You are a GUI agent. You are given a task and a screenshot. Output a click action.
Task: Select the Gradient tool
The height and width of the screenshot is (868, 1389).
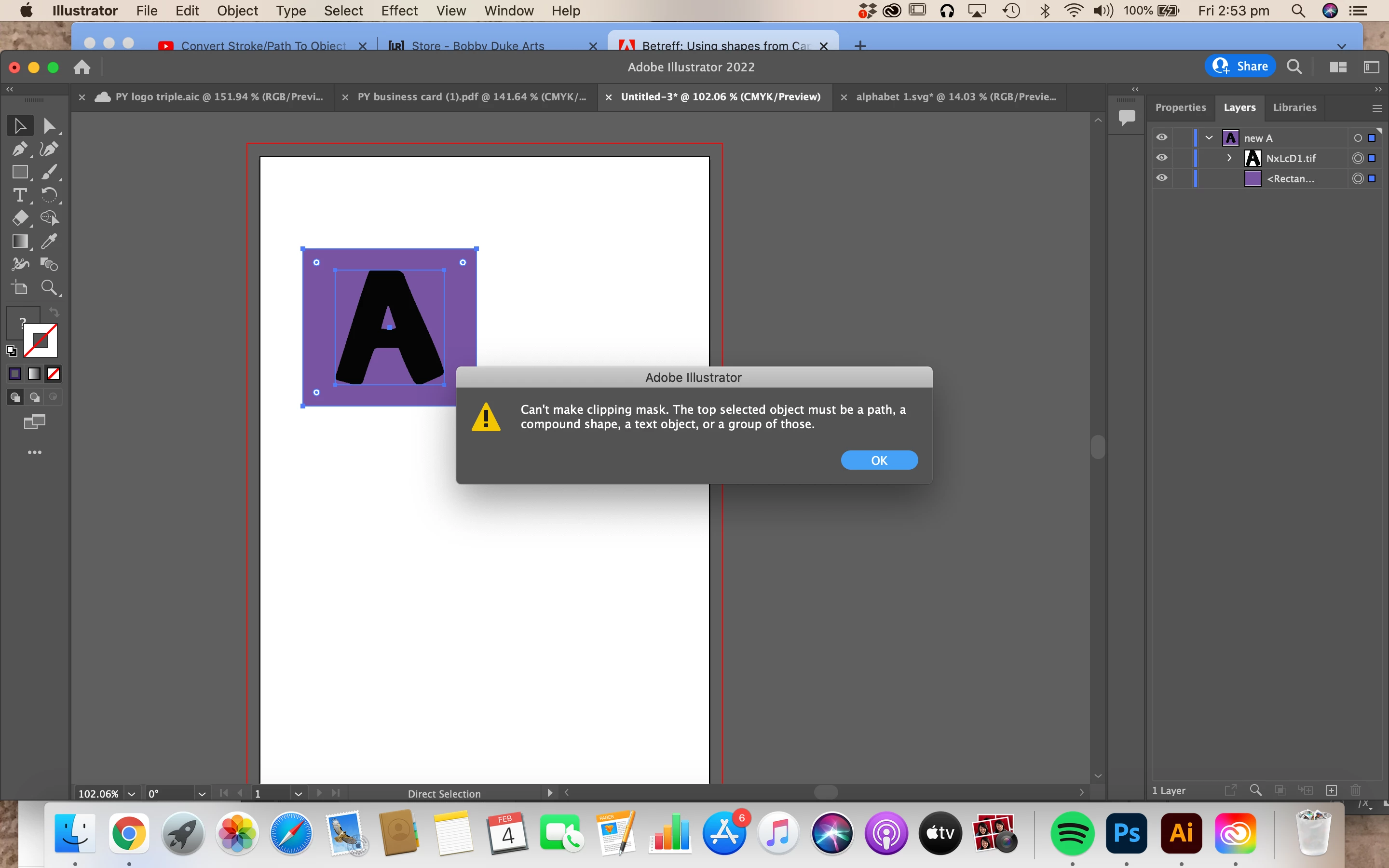[x=19, y=241]
